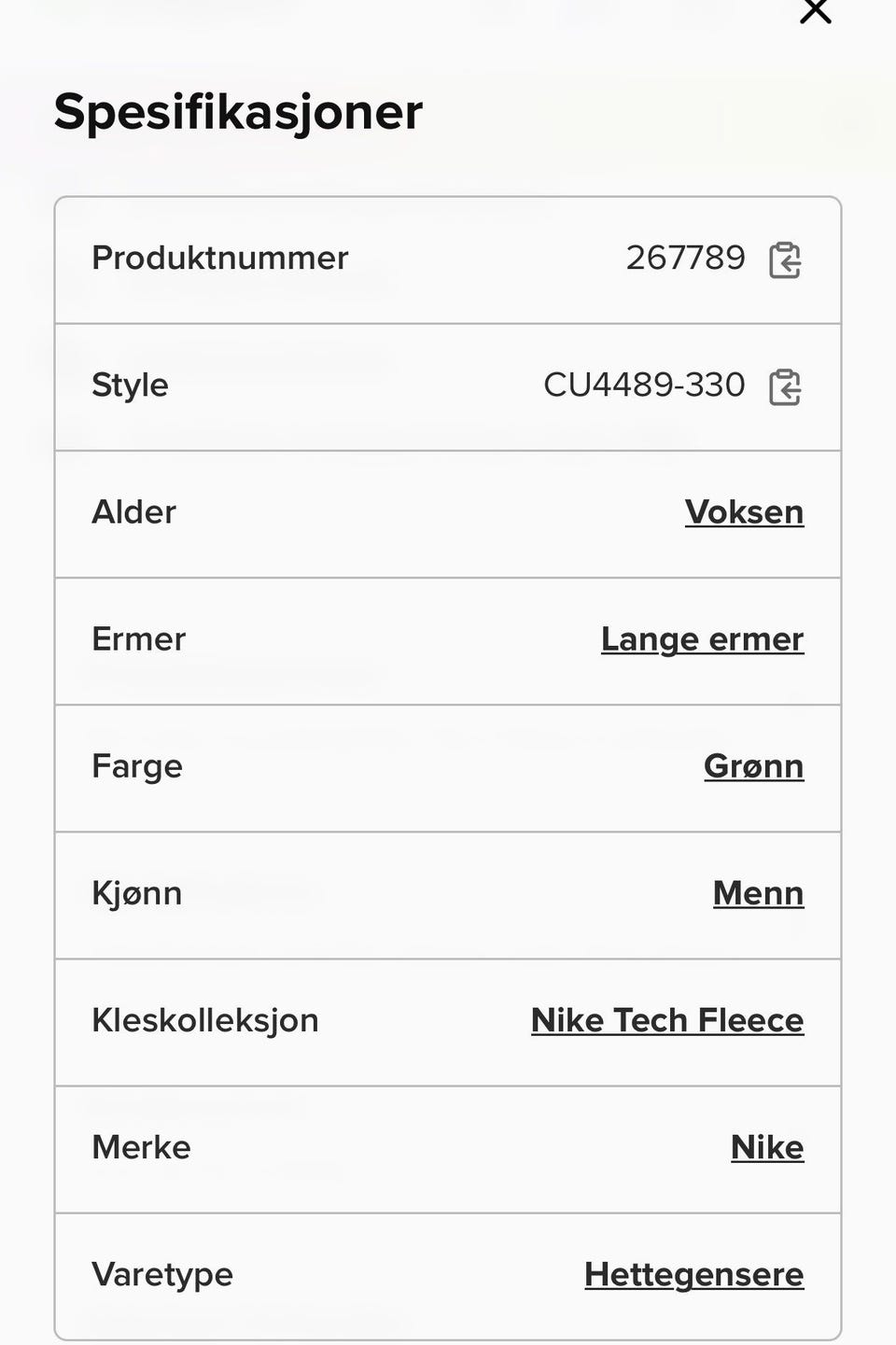Open the Voksen age link
This screenshot has height=1345, width=896.
tap(744, 512)
